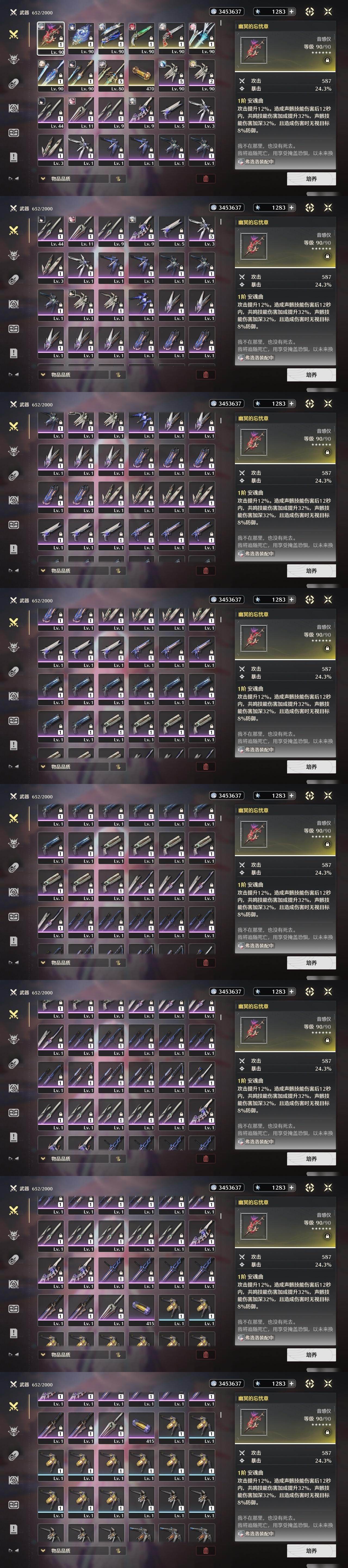Pick the golden tube item labeled 470
Image resolution: width=348 pixels, height=1568 pixels.
(142, 75)
